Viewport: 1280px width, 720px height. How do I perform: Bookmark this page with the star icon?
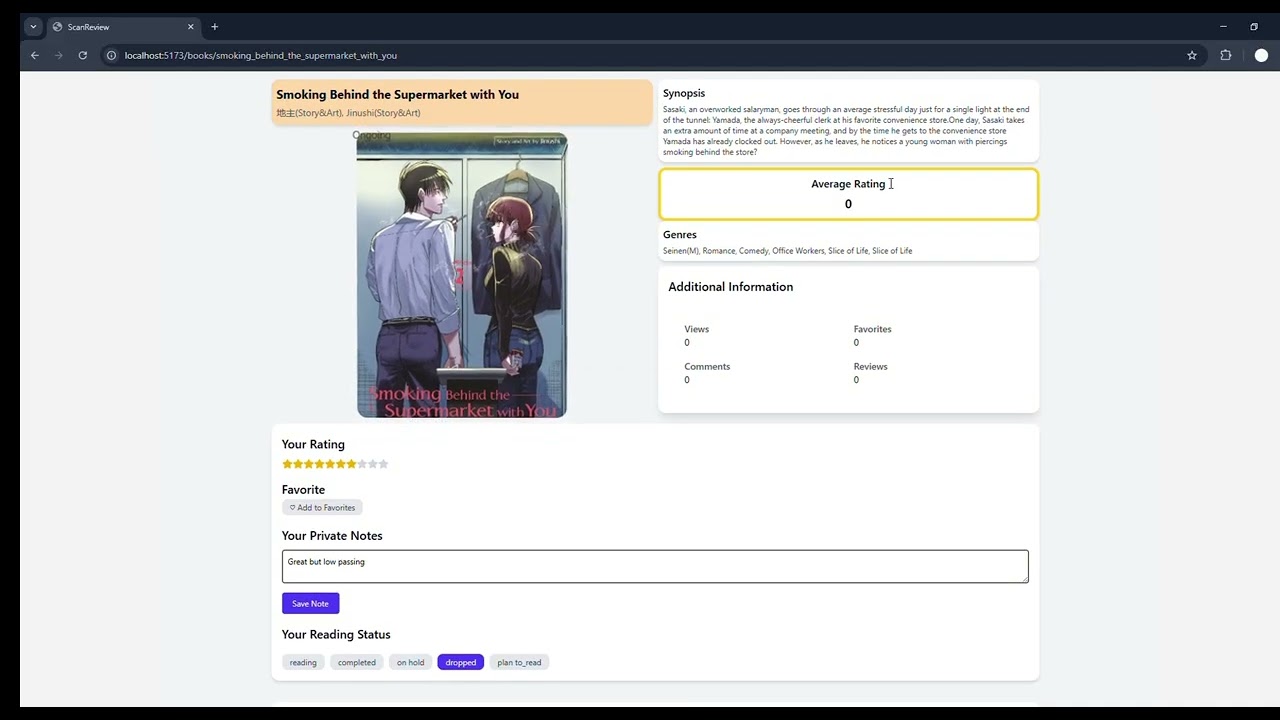point(1192,55)
